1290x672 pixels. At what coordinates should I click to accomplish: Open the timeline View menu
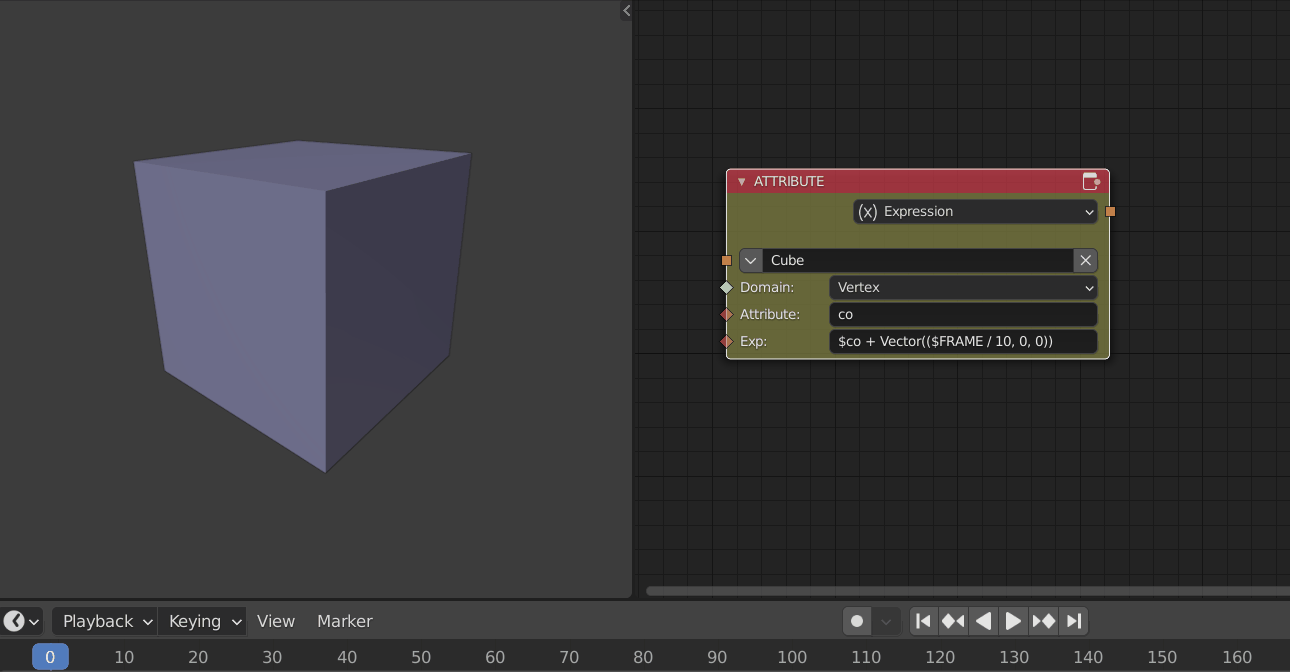coord(276,621)
